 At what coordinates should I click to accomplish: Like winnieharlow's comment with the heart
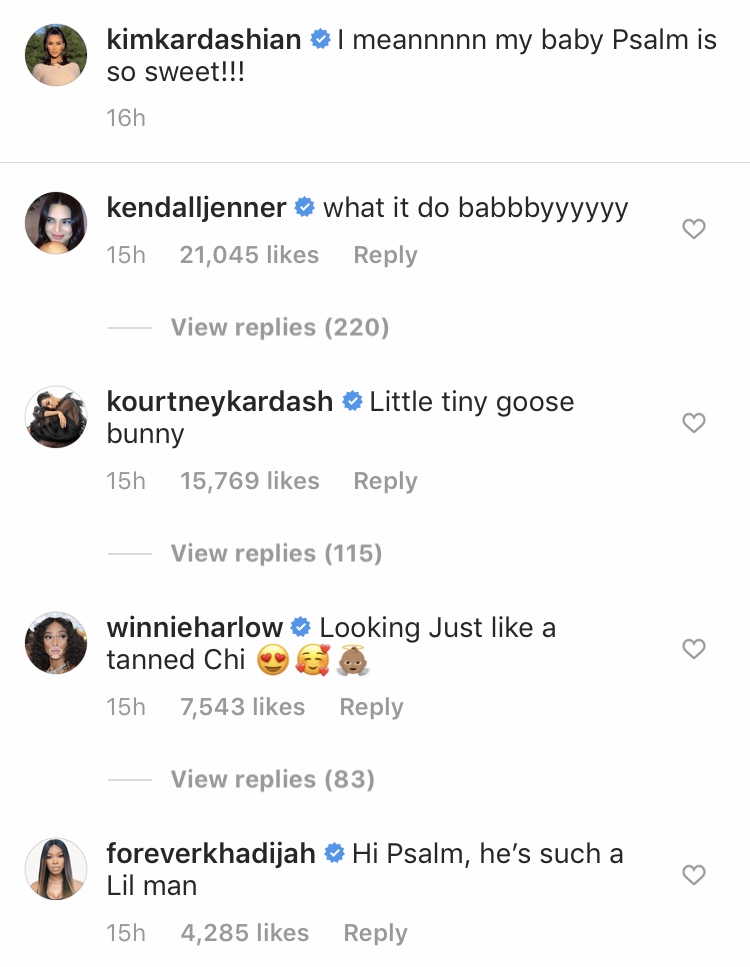click(x=693, y=649)
